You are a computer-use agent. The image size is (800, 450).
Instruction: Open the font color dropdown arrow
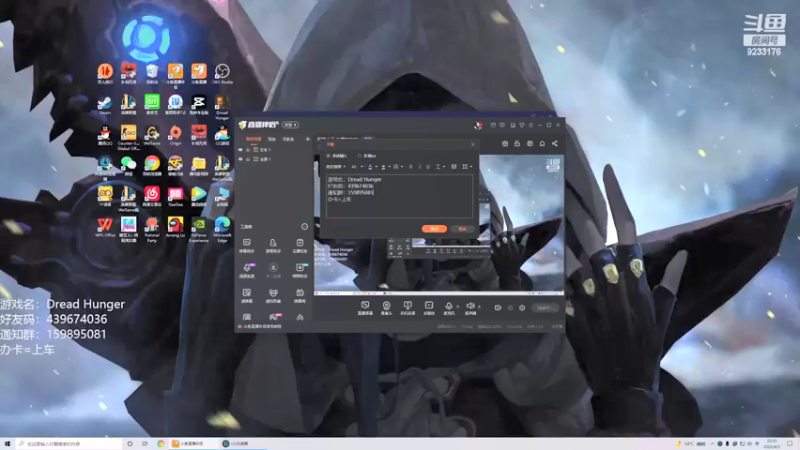click(376, 166)
